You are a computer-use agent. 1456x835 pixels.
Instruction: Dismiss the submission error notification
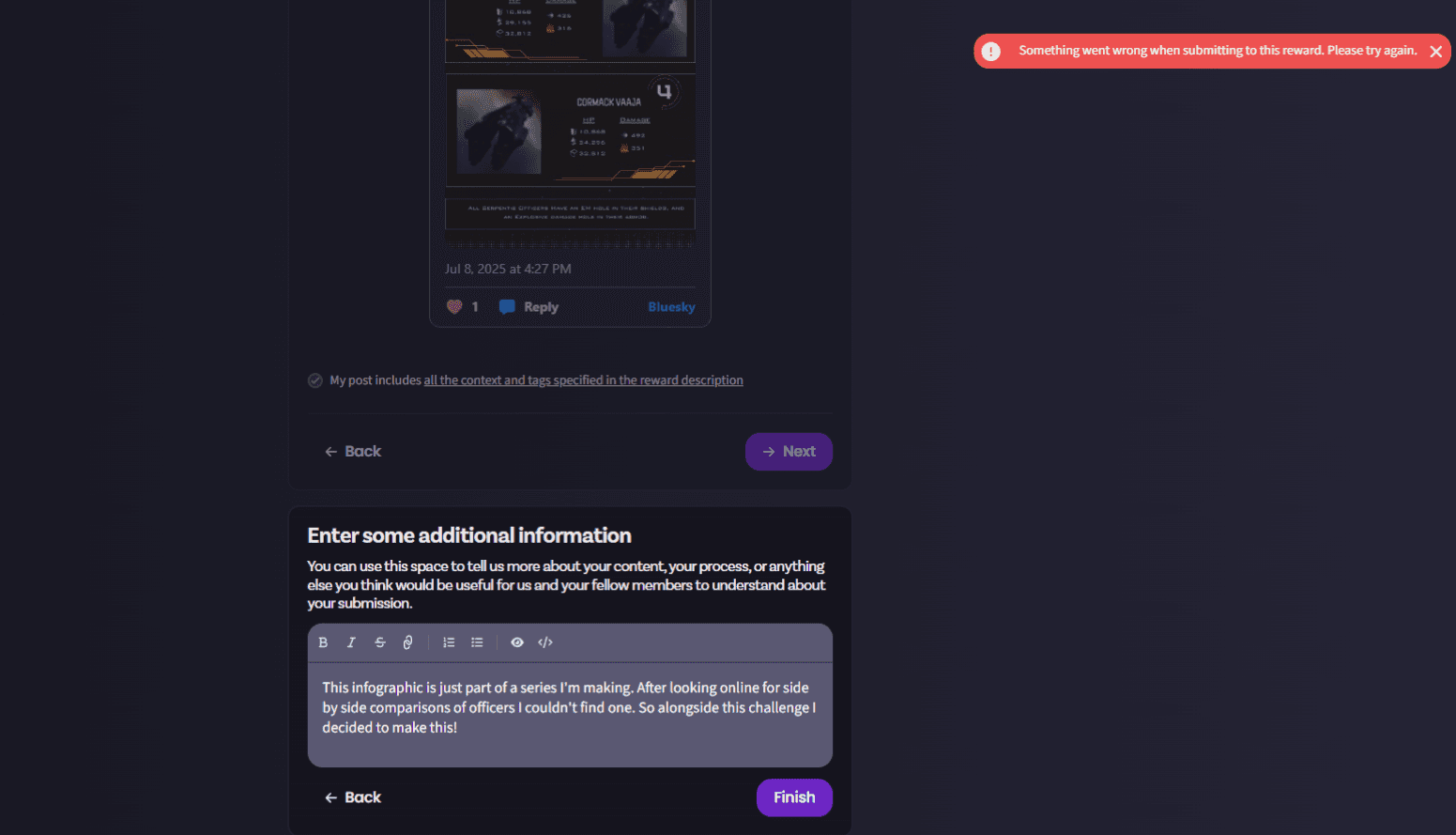click(x=1435, y=52)
